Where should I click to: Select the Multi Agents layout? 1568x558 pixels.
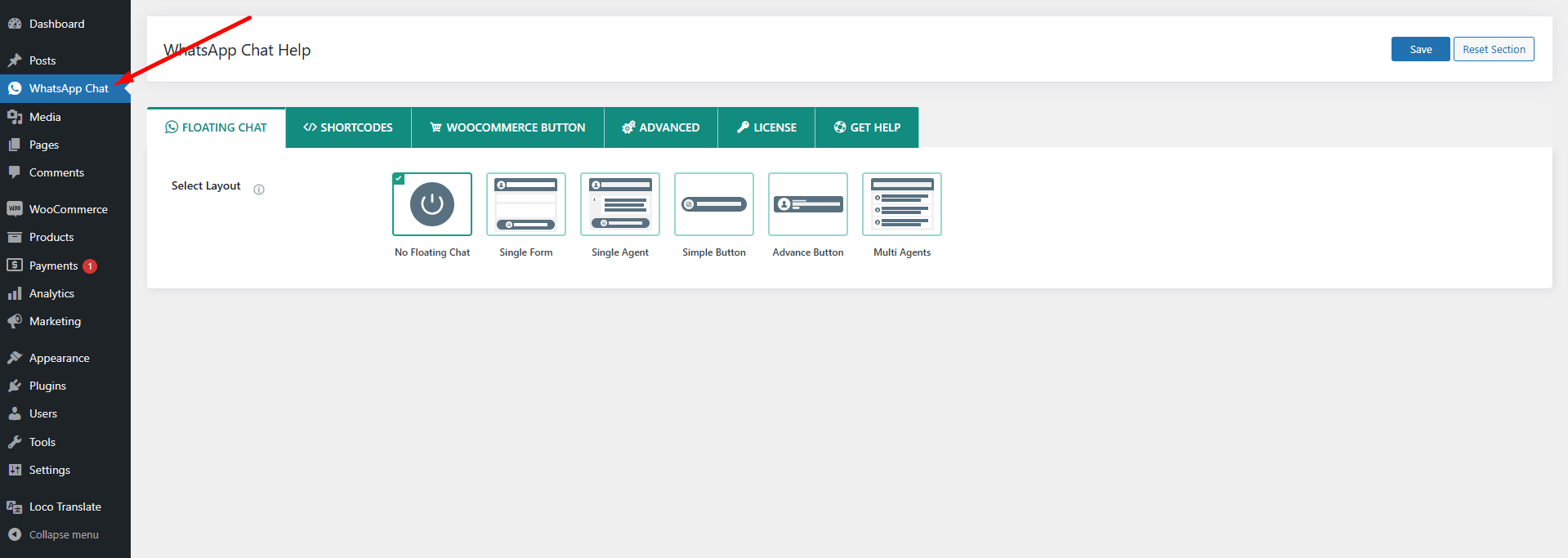902,204
